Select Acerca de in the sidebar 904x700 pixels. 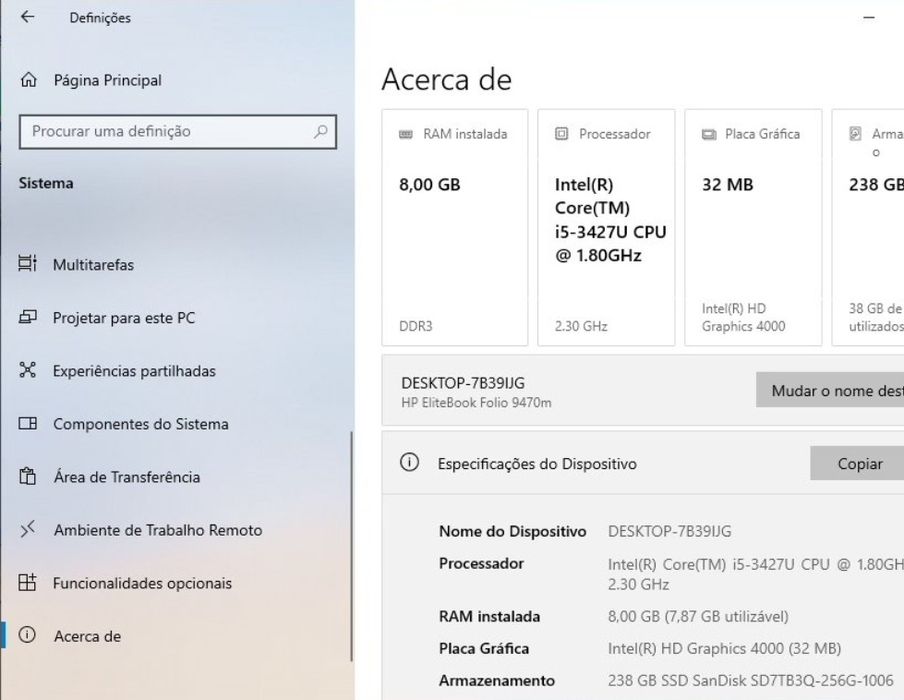pos(88,636)
